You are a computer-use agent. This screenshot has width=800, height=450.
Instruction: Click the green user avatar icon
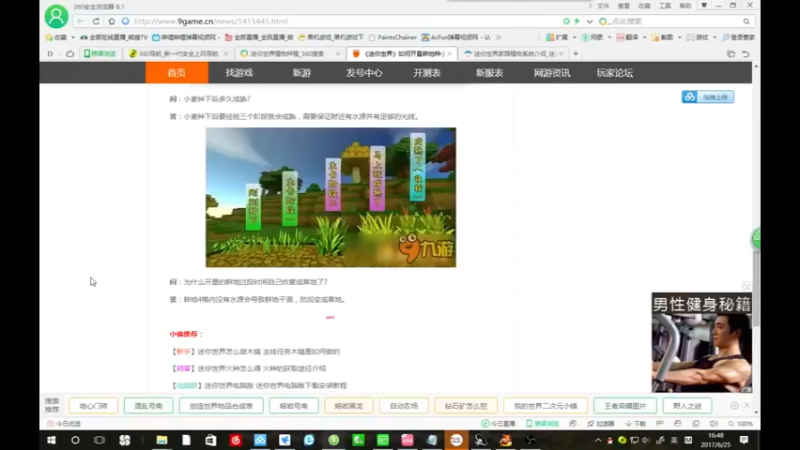[x=56, y=16]
